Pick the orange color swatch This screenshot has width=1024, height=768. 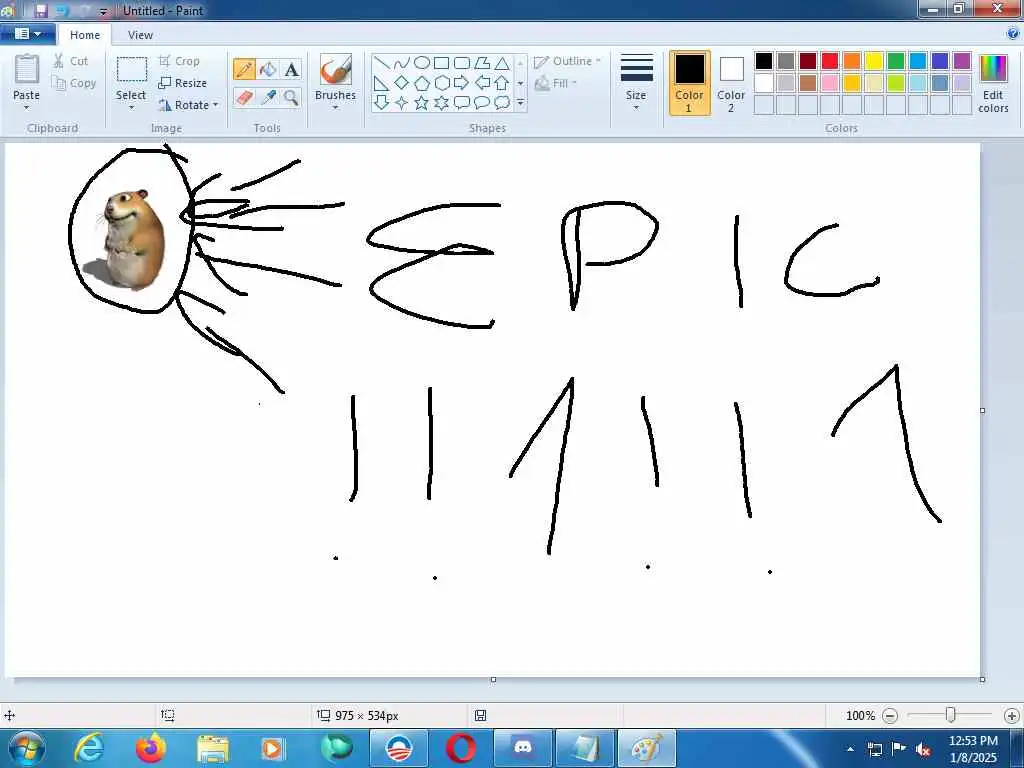[x=852, y=61]
